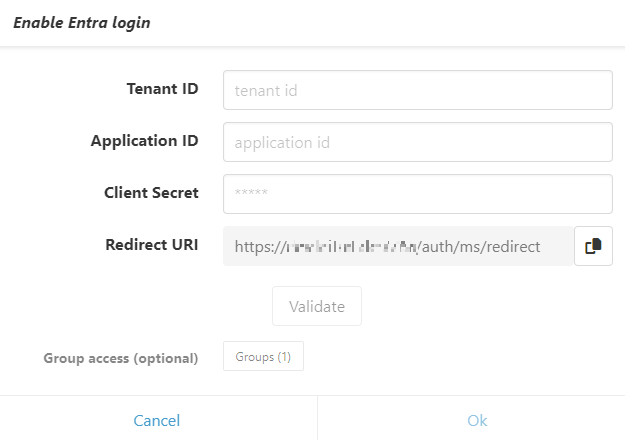
Task: Select the Application ID text box
Action: click(418, 142)
